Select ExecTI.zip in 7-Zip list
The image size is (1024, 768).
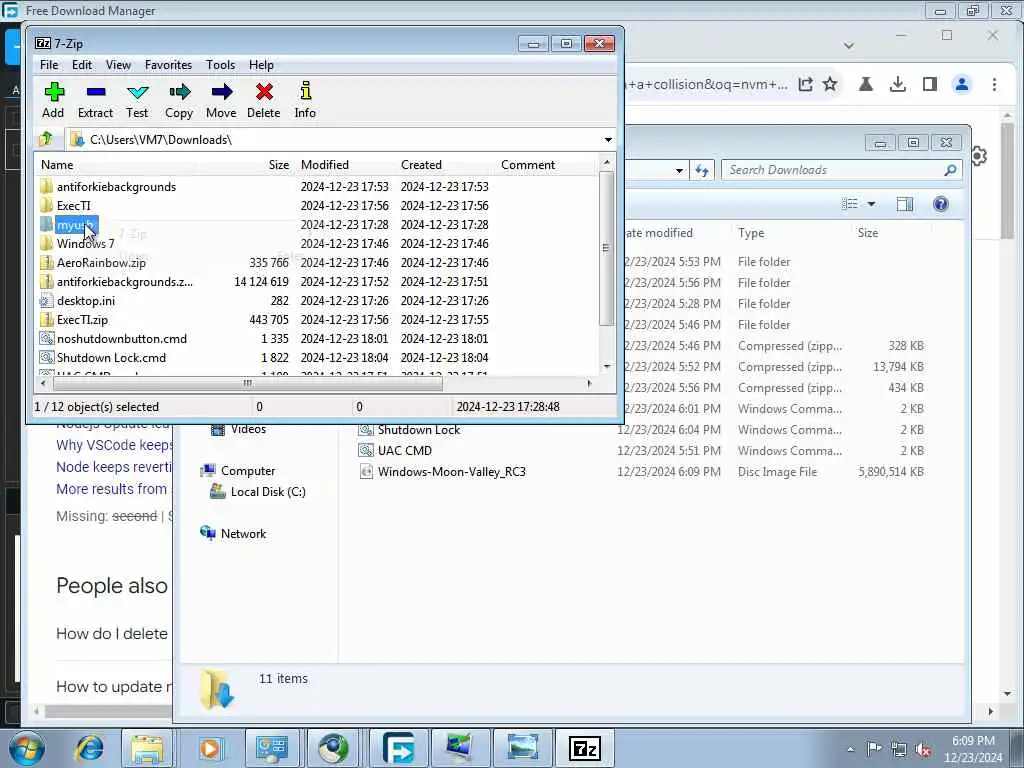(x=82, y=319)
